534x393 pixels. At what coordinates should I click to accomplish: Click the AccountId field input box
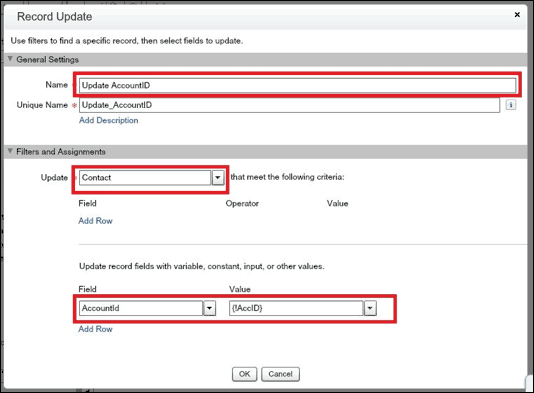point(141,308)
